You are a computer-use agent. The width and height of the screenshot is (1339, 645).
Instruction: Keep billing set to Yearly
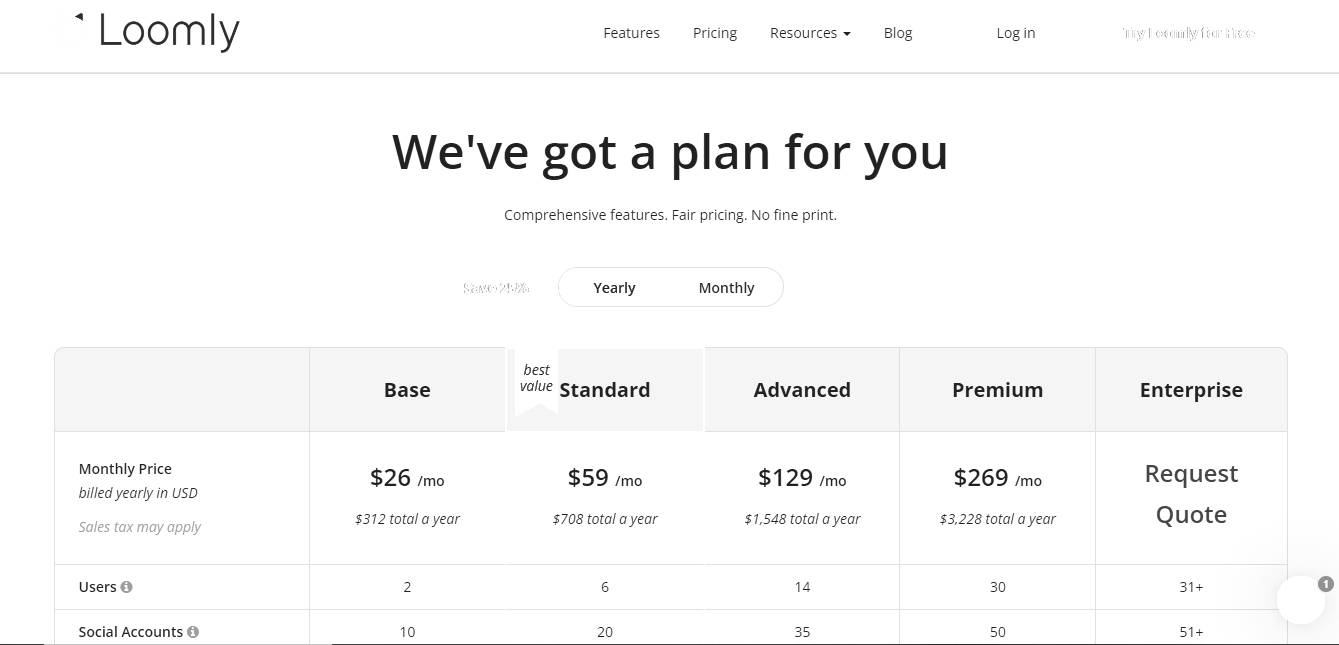pyautogui.click(x=614, y=287)
